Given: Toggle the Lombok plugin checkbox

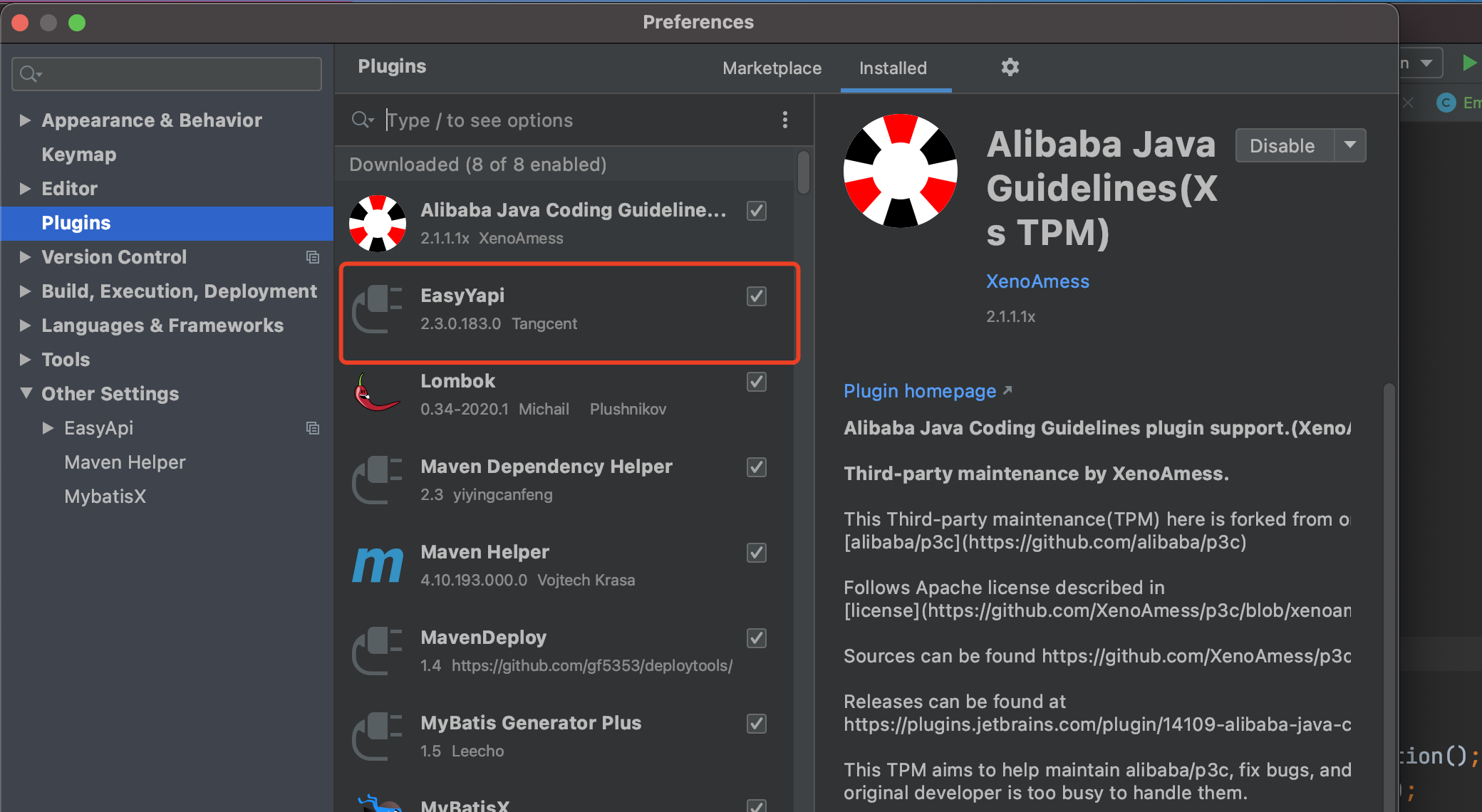Looking at the screenshot, I should (756, 382).
